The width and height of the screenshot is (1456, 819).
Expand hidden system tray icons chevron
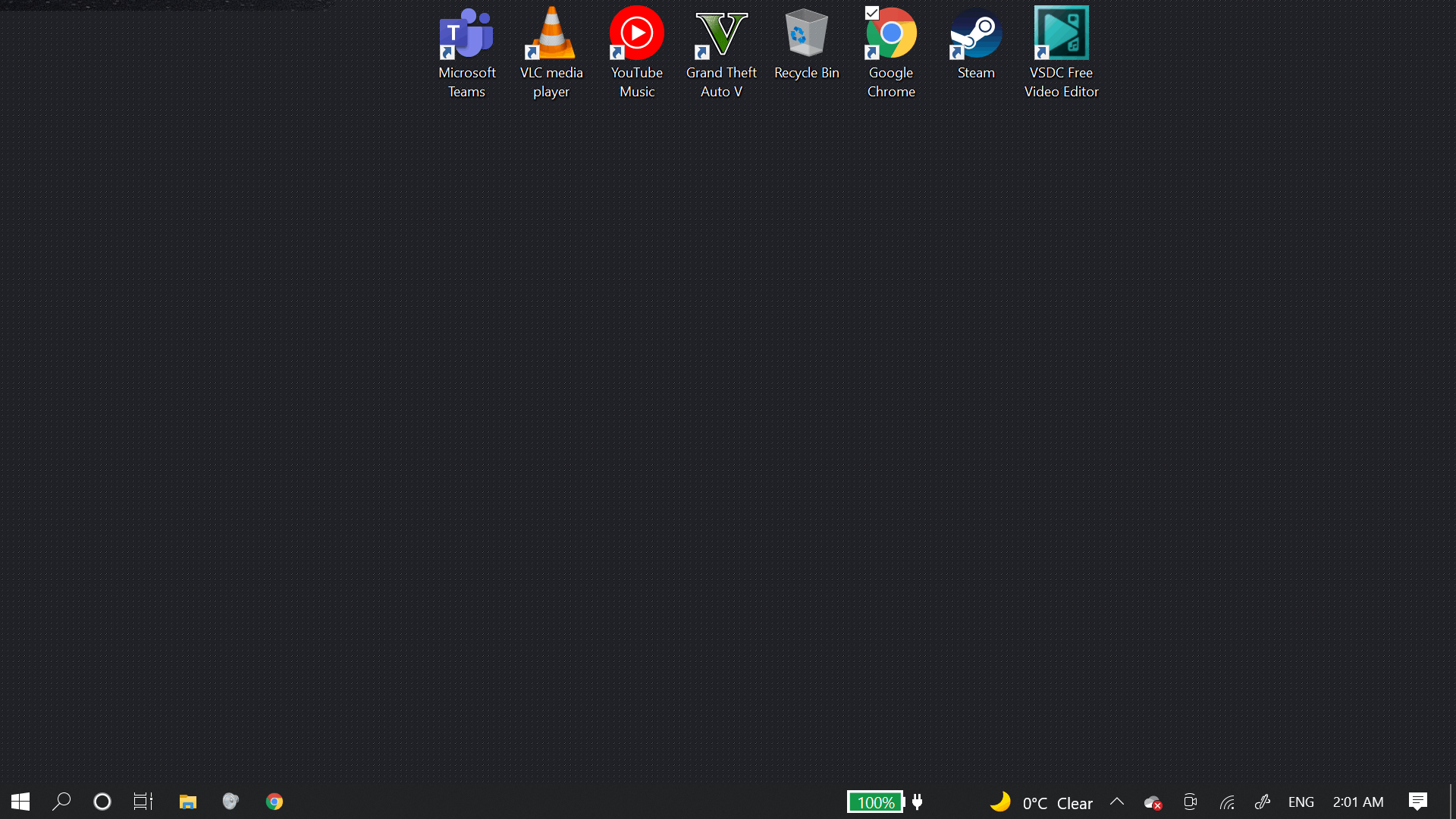1117,802
